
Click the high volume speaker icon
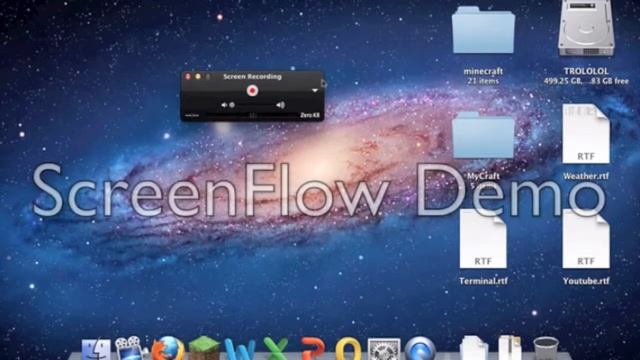click(x=280, y=105)
